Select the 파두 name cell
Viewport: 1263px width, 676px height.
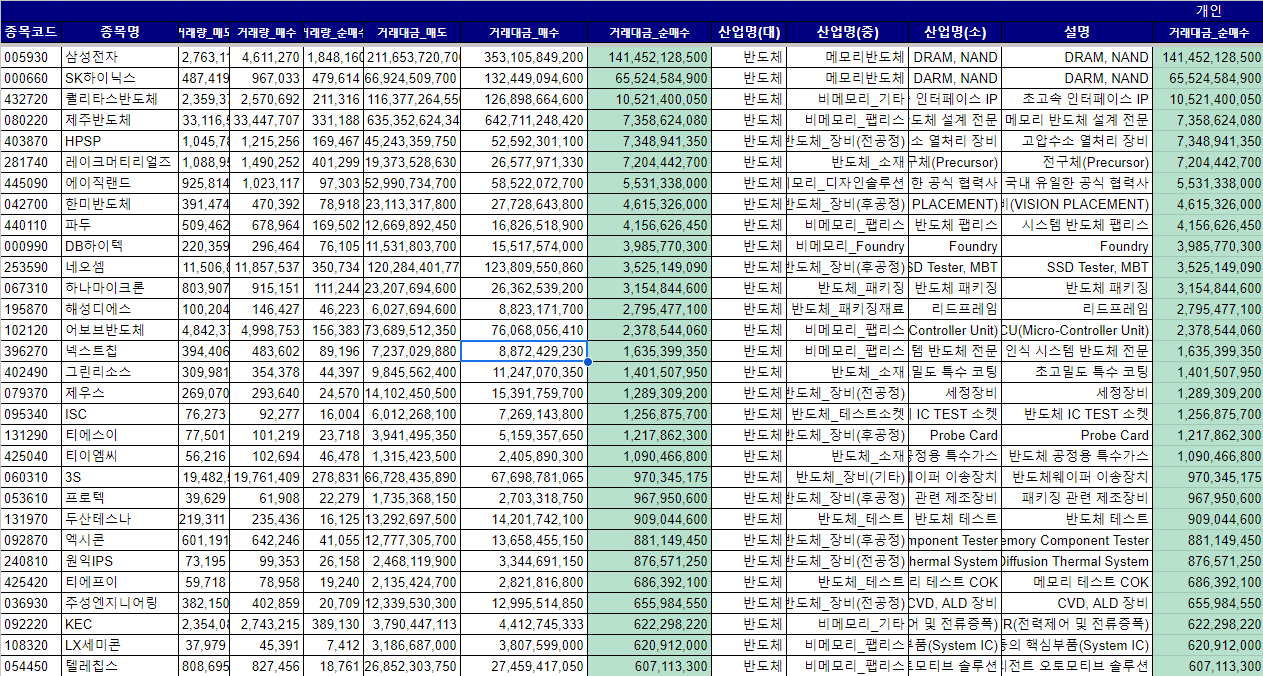(120, 225)
